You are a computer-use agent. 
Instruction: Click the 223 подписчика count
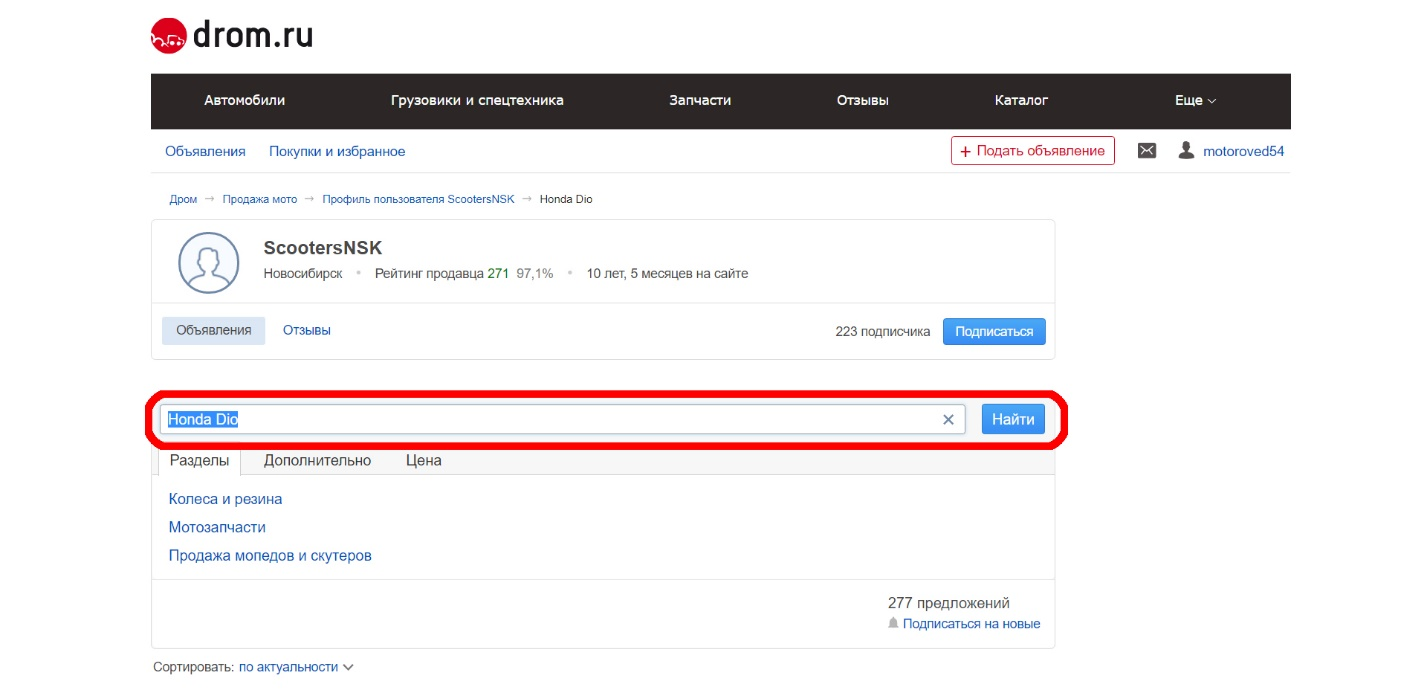pyautogui.click(x=883, y=331)
